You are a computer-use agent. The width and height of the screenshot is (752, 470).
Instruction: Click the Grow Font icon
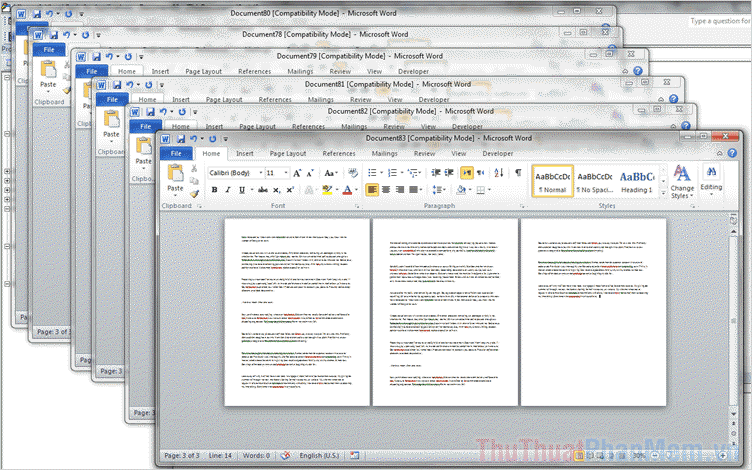pyautogui.click(x=297, y=173)
